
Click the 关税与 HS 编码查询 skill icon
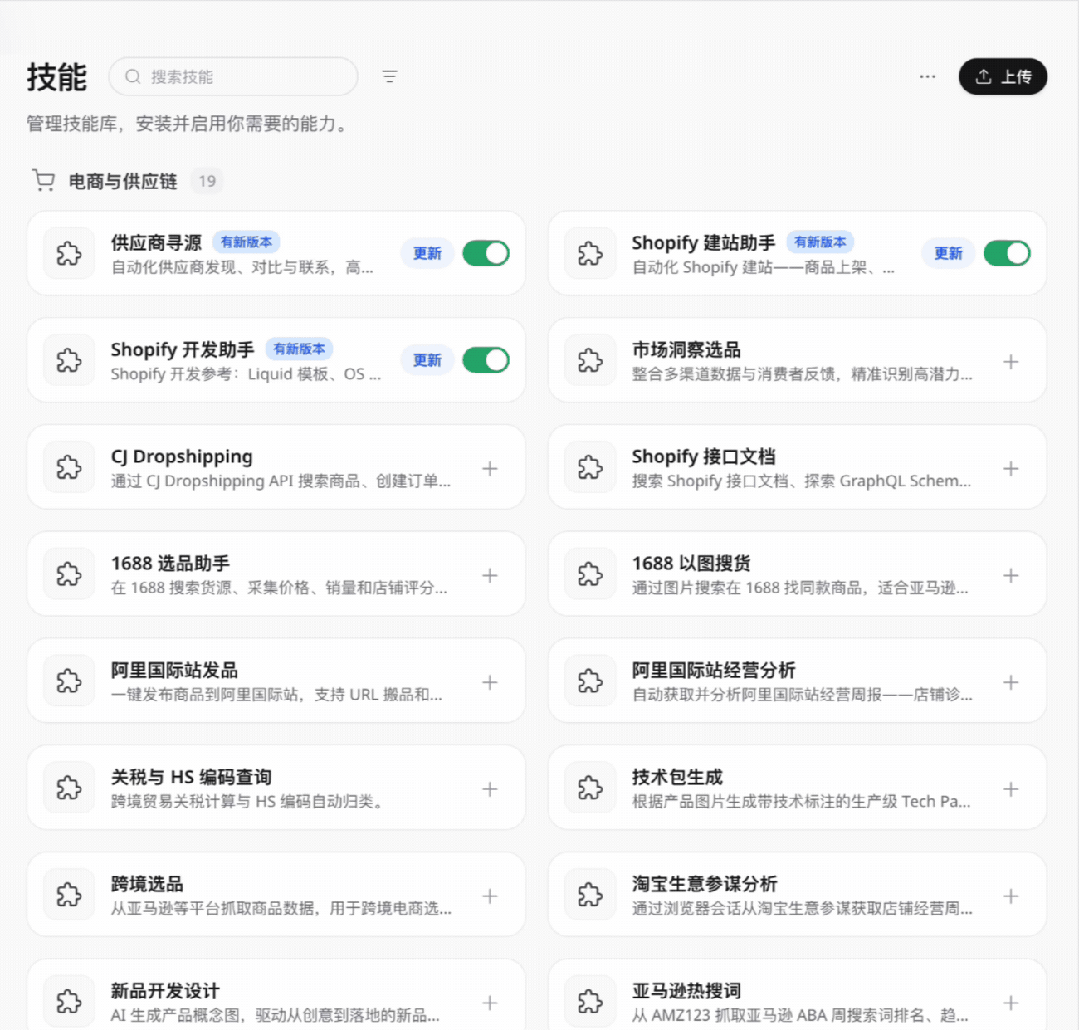pos(67,788)
